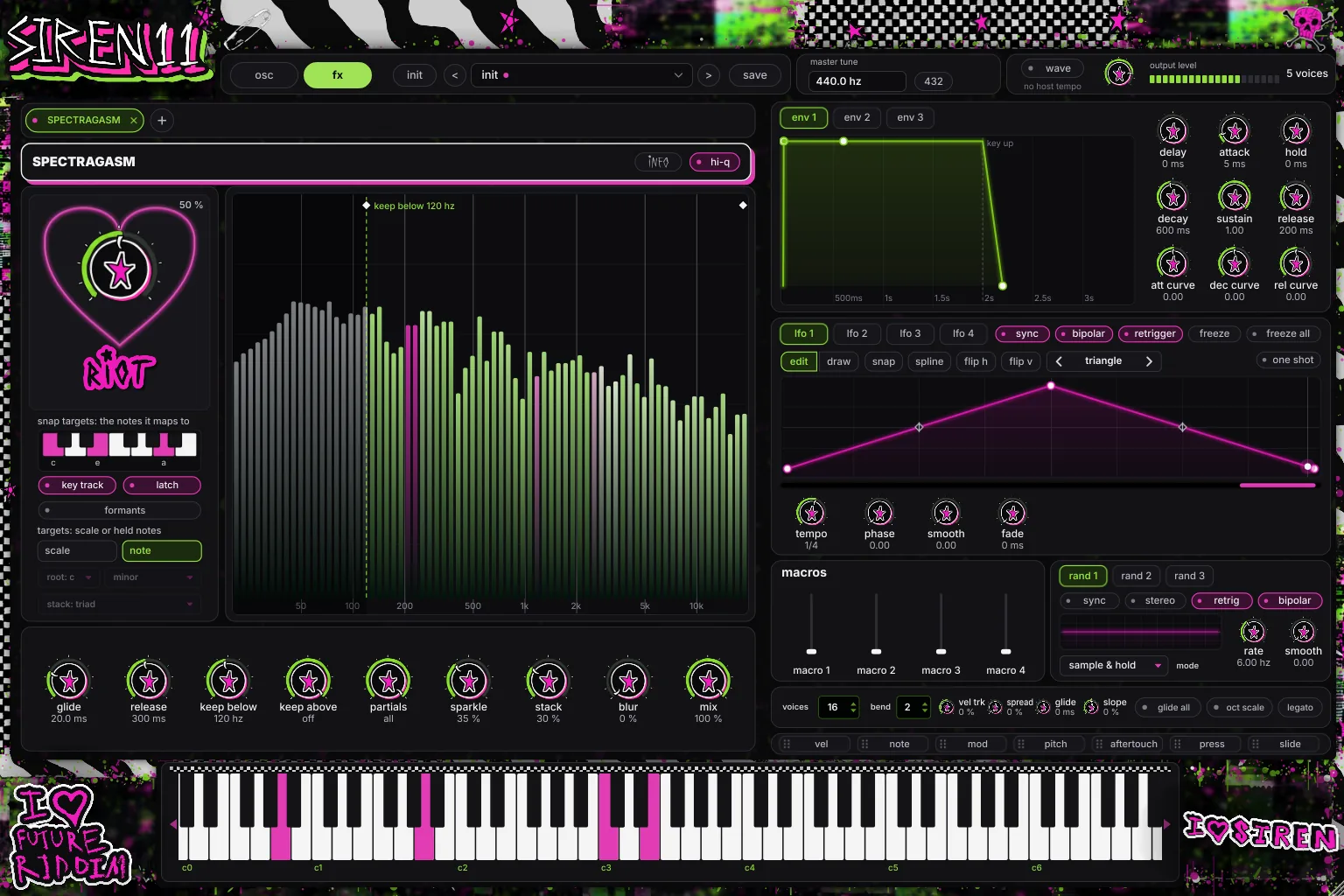The height and width of the screenshot is (896, 1344).
Task: Open the minor scale dropdown
Action: coord(152,577)
